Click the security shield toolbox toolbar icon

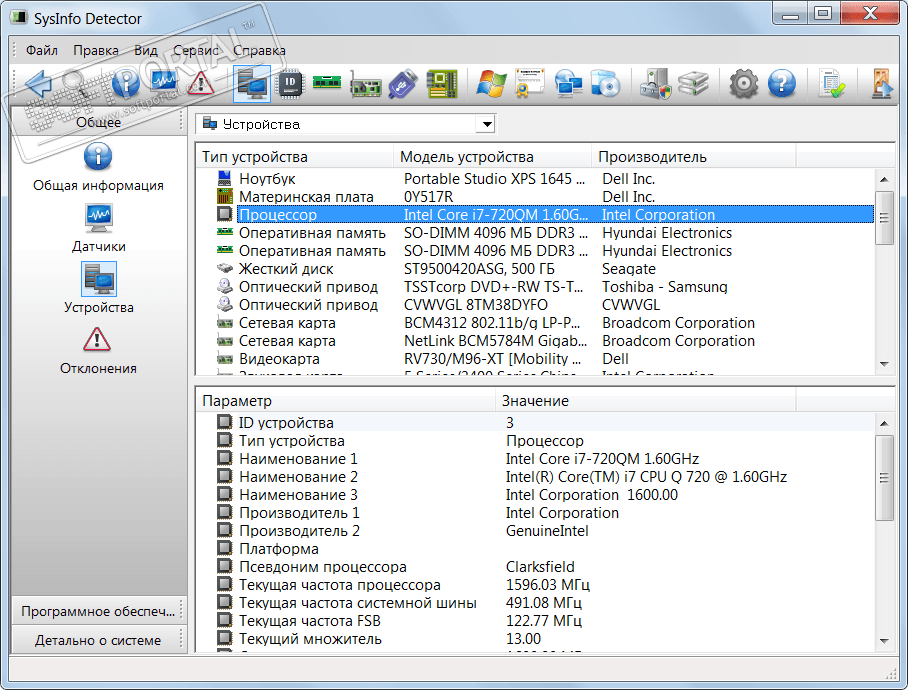pyautogui.click(x=656, y=84)
